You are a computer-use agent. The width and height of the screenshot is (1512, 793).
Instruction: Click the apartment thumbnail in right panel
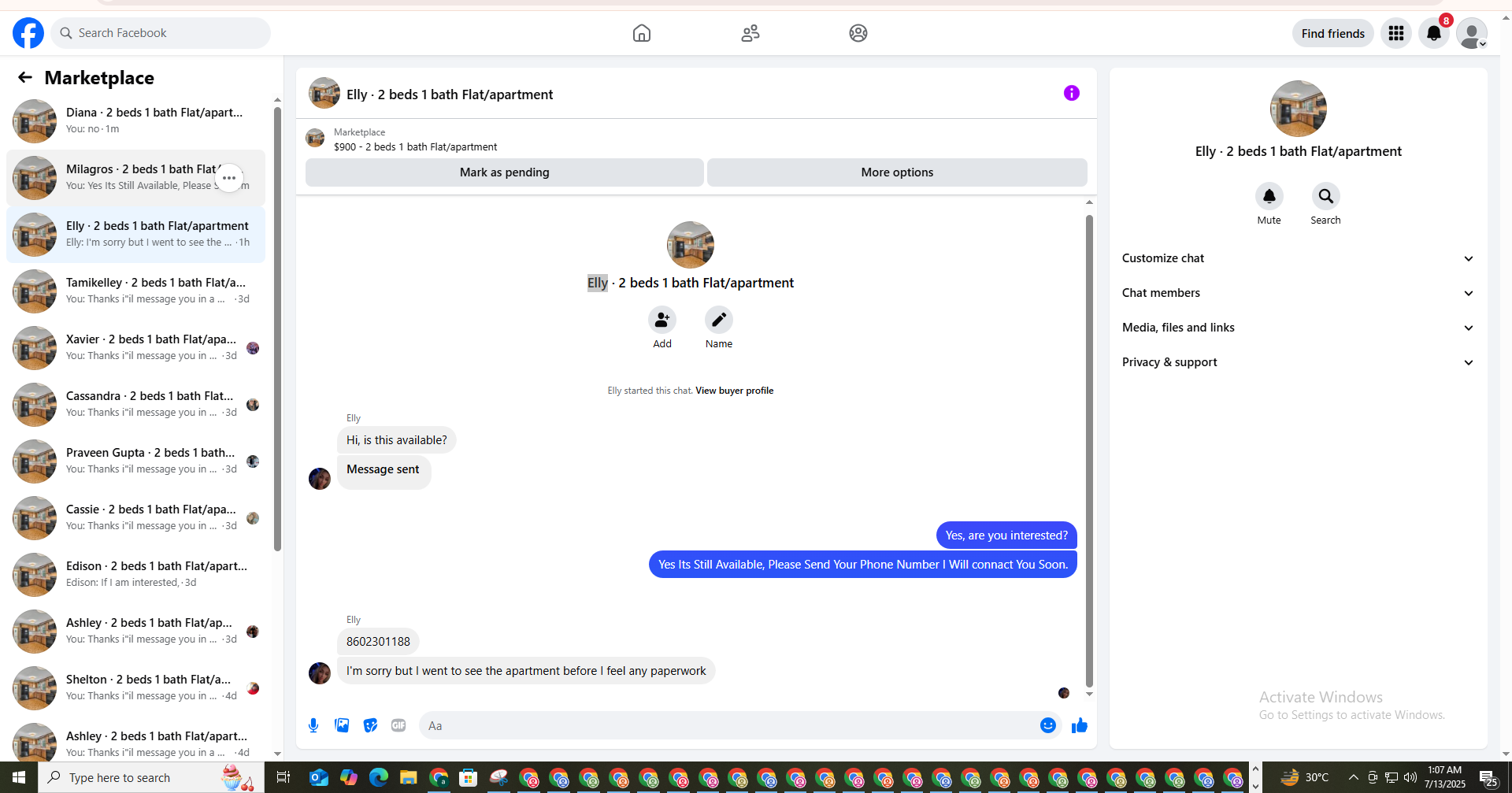point(1299,109)
